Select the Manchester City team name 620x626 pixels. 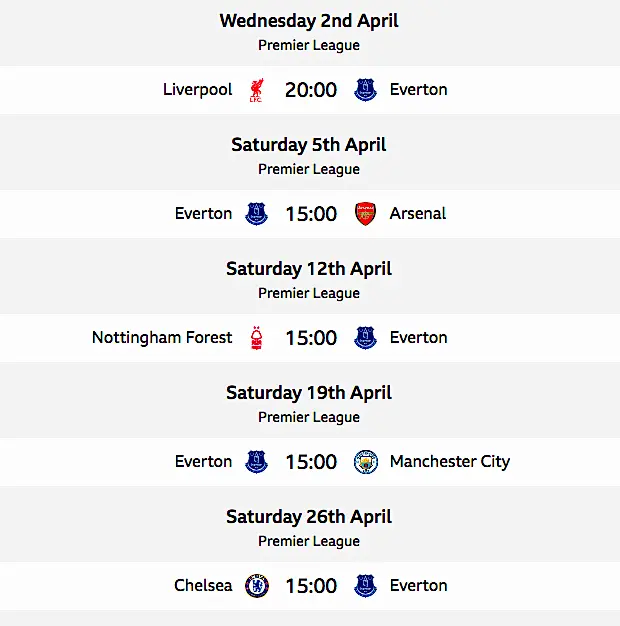click(450, 462)
